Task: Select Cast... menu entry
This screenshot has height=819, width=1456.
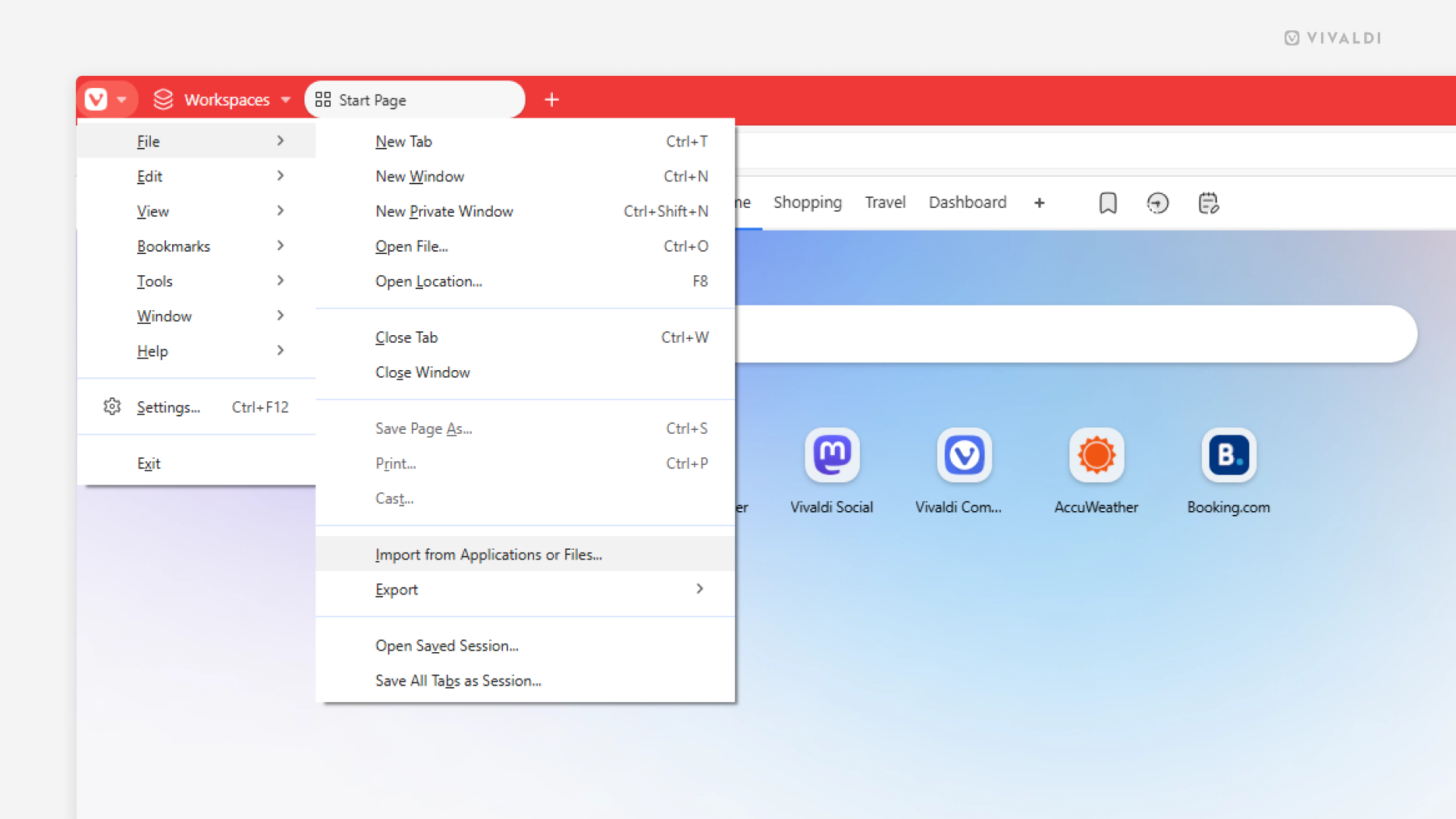Action: pos(526,497)
